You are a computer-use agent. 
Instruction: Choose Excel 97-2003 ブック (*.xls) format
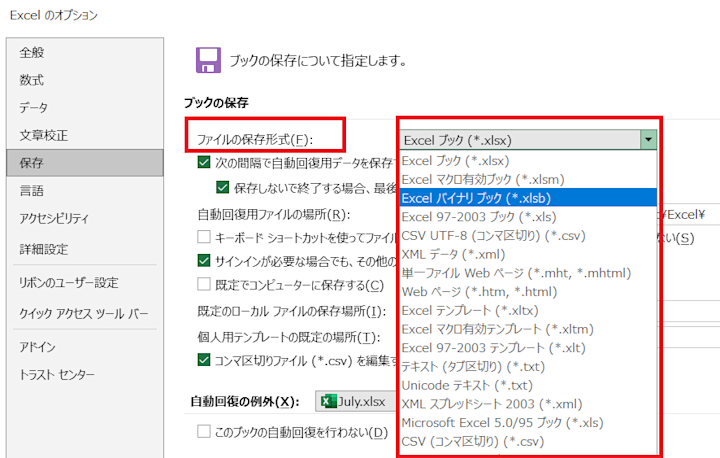pyautogui.click(x=528, y=217)
